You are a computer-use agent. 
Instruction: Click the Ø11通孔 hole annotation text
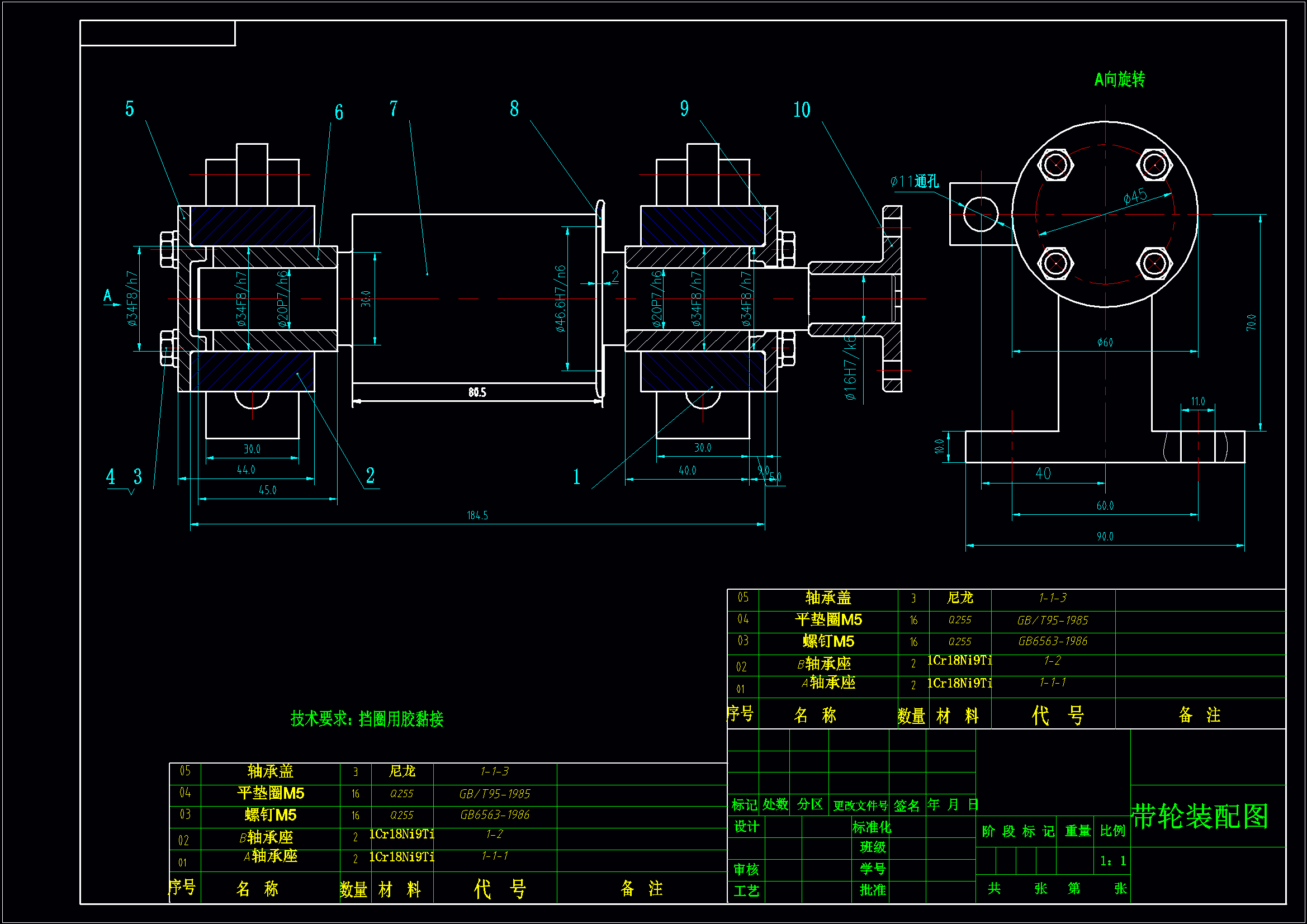[914, 182]
